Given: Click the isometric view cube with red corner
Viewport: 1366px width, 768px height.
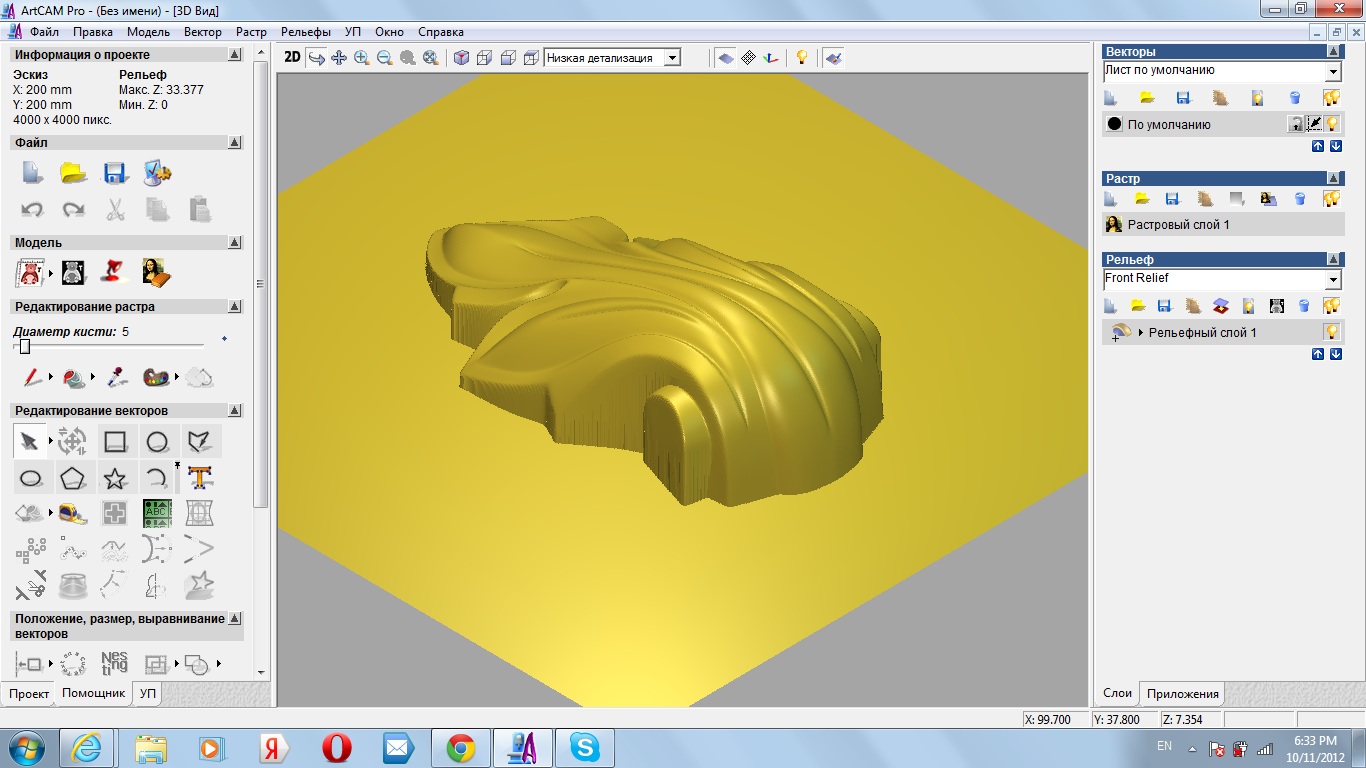Looking at the screenshot, I should click(x=461, y=58).
